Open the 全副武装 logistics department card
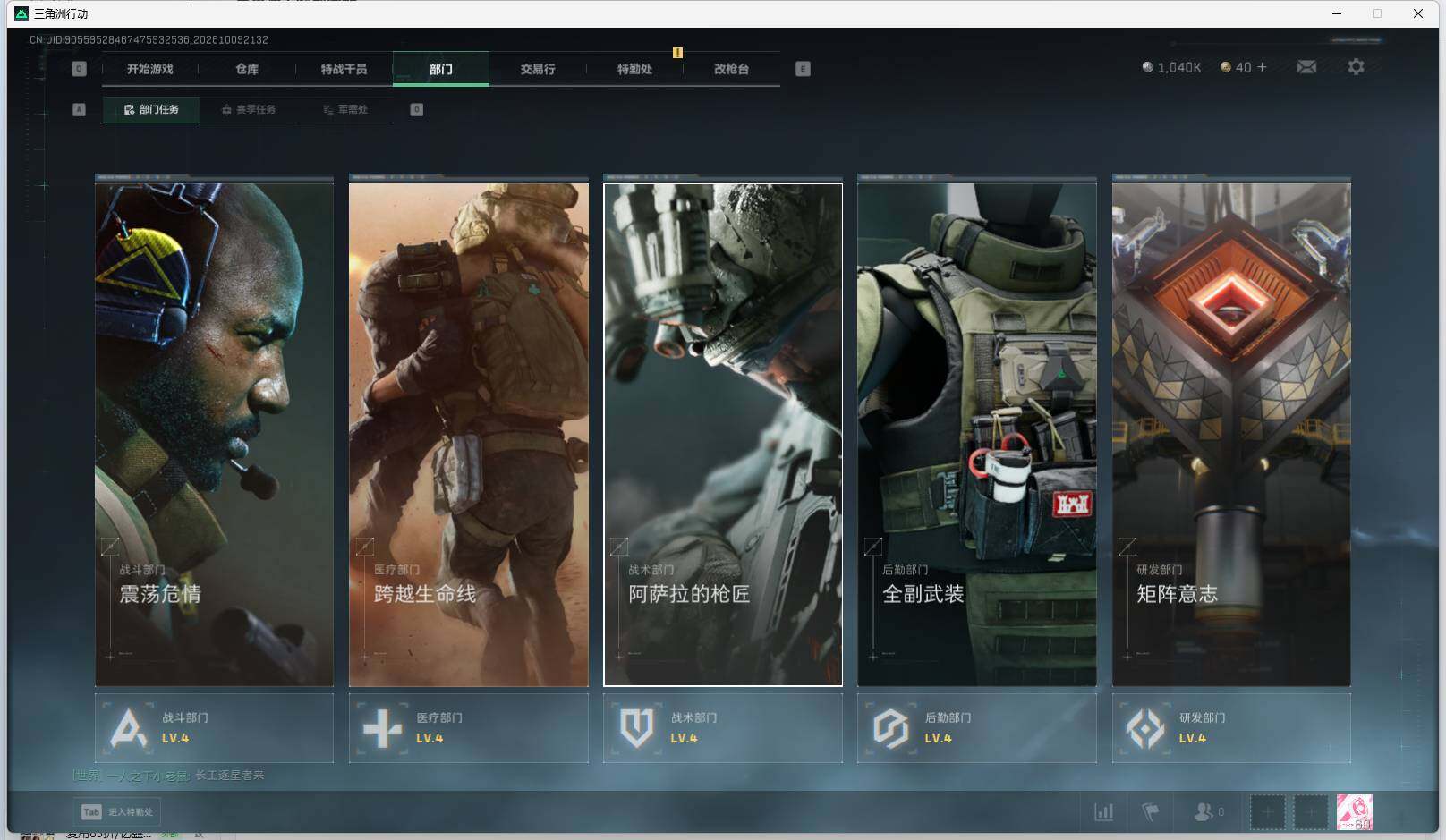This screenshot has height=840, width=1446. (977, 434)
